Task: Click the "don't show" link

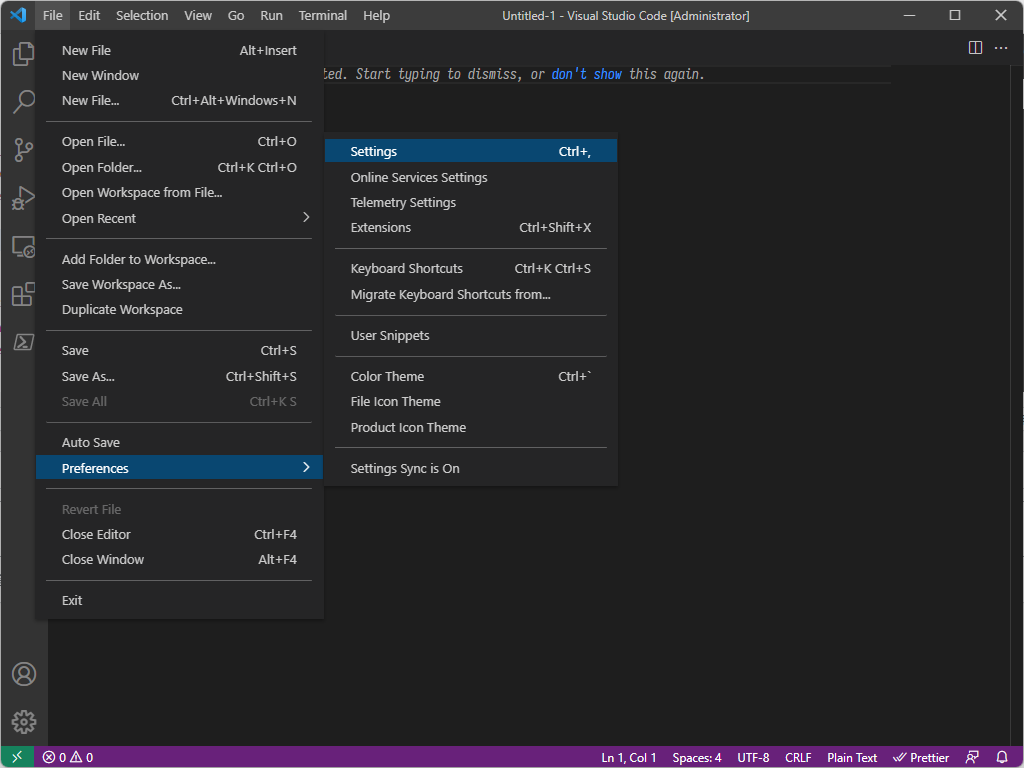Action: tap(586, 74)
